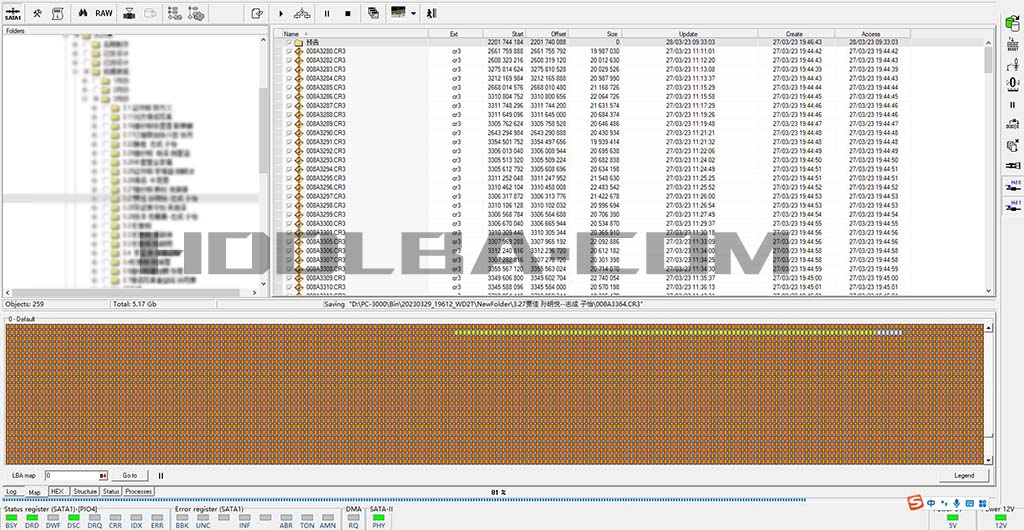Click the zero counter icon in sidebar

[x=1013, y=84]
